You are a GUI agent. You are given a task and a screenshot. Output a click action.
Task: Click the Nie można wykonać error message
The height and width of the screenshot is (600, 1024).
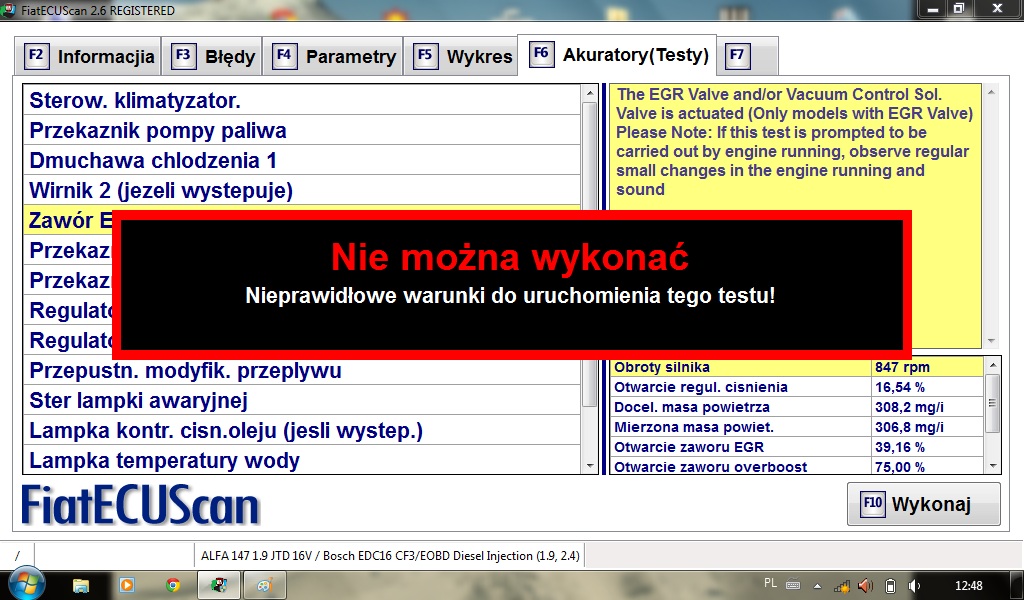(510, 257)
